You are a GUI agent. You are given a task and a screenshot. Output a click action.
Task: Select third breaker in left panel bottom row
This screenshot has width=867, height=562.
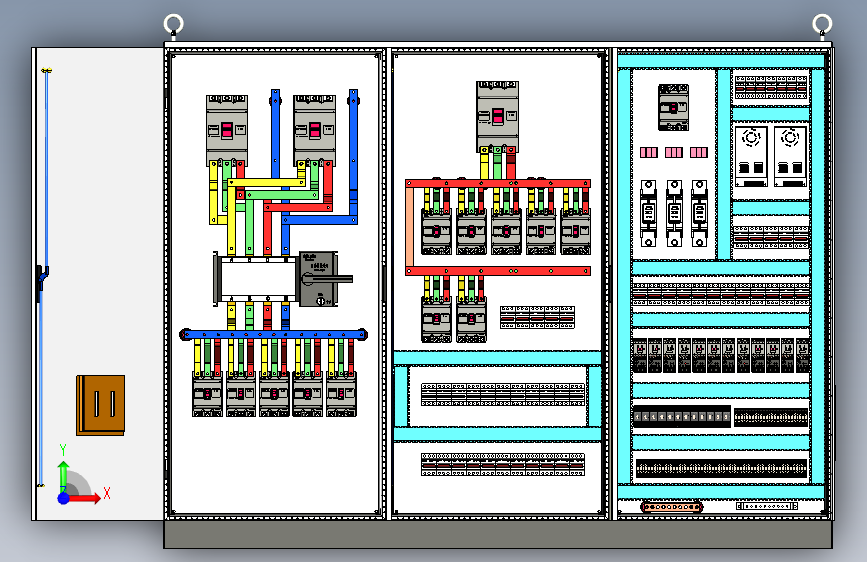(274, 394)
